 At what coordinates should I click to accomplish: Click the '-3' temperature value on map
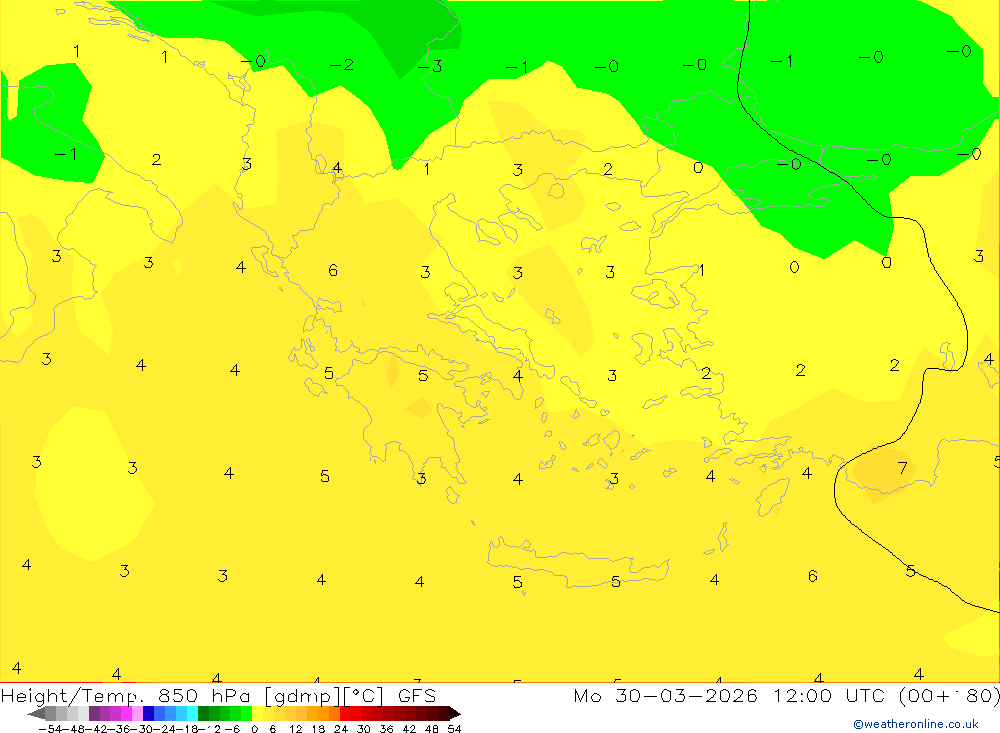(x=430, y=66)
